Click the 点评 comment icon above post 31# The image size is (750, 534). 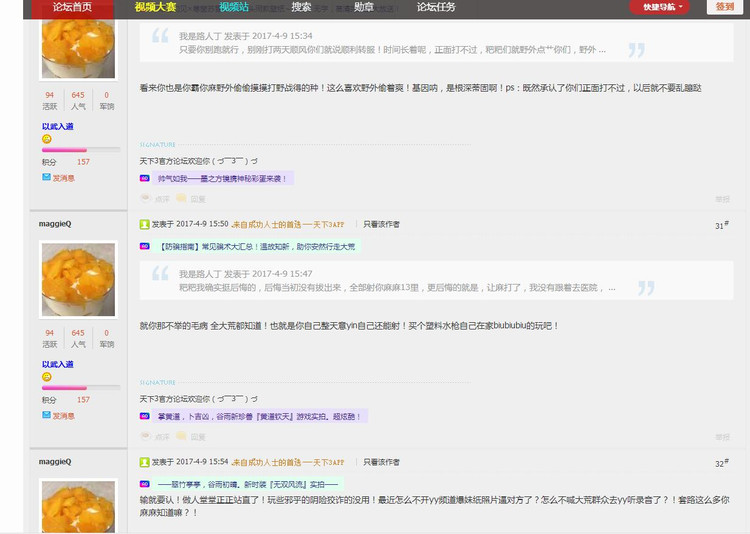point(145,198)
